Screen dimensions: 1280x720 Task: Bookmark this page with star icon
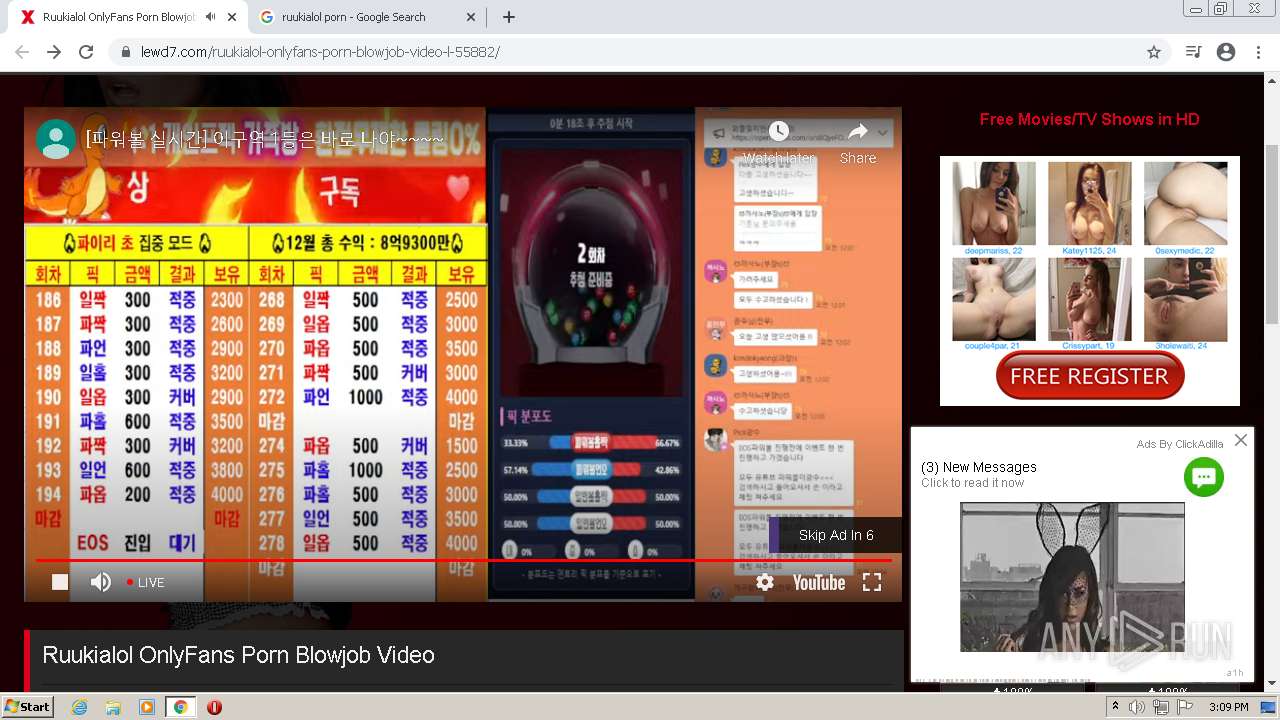tap(1154, 52)
